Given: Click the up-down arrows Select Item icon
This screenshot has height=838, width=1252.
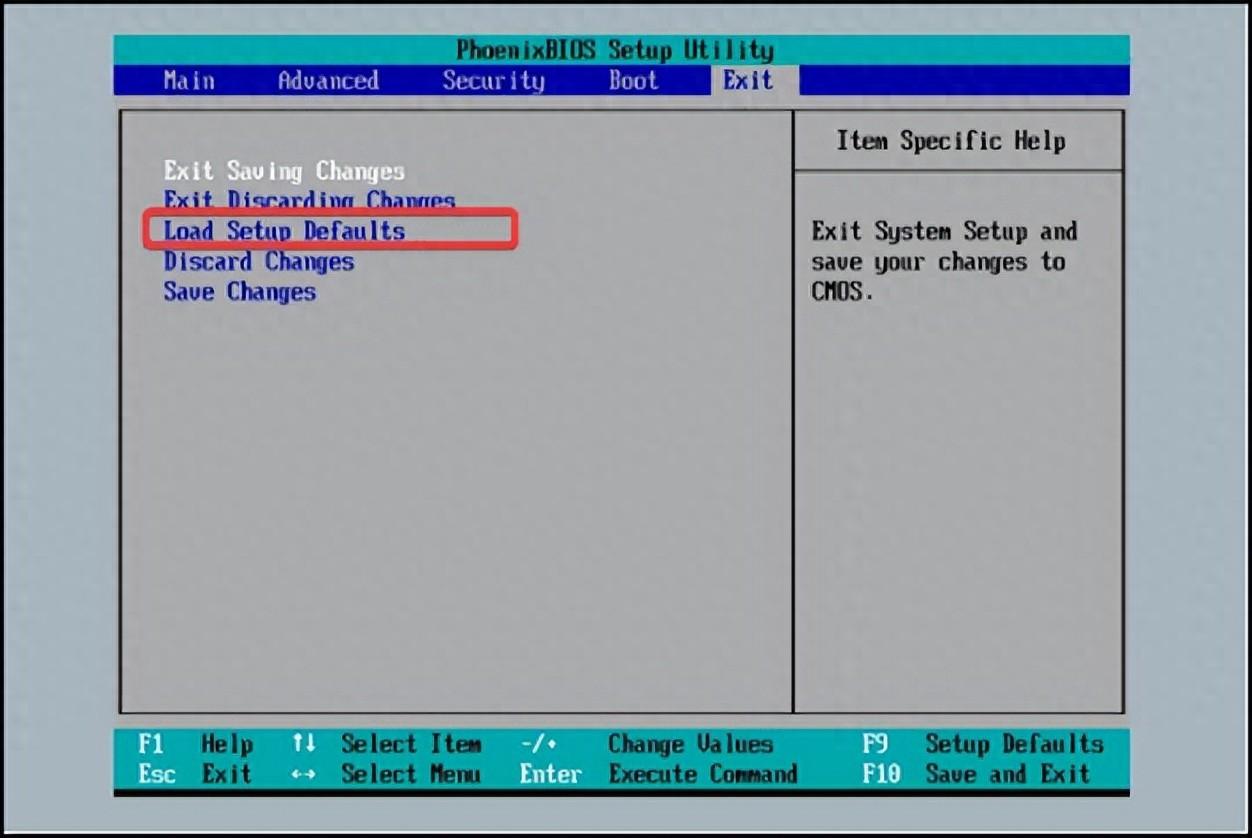Looking at the screenshot, I should pos(304,744).
